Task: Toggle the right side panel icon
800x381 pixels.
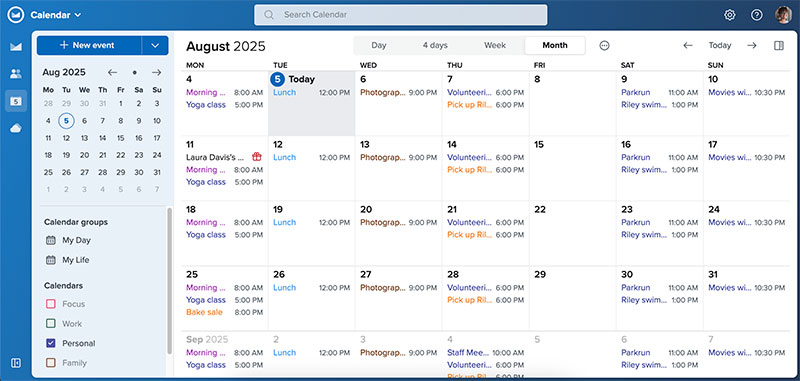Action: (x=779, y=45)
